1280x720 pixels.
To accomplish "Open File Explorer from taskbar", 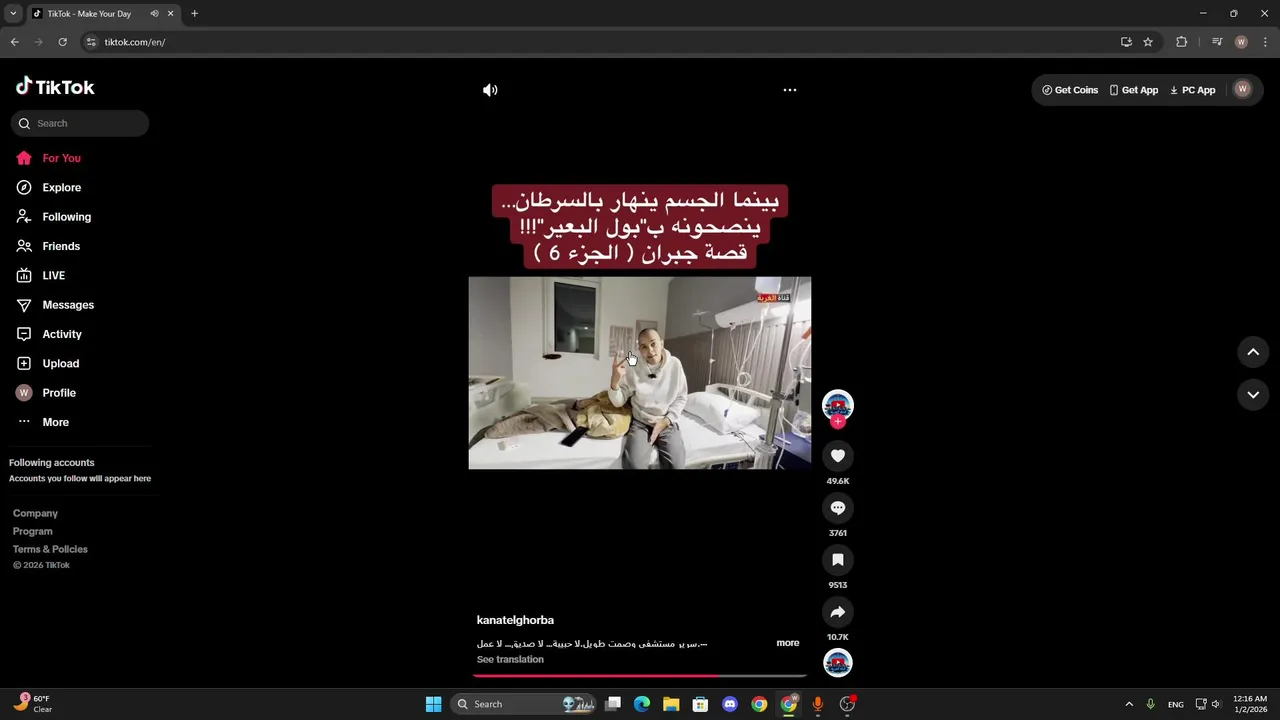I will point(671,704).
